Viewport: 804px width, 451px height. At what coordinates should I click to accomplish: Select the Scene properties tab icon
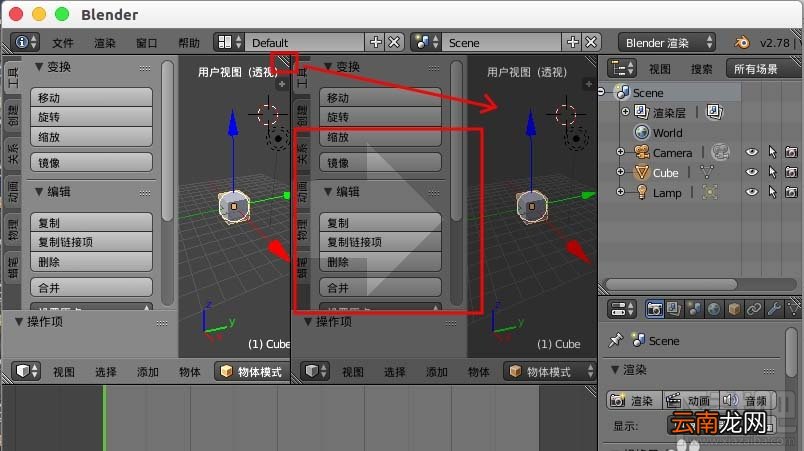tap(694, 309)
